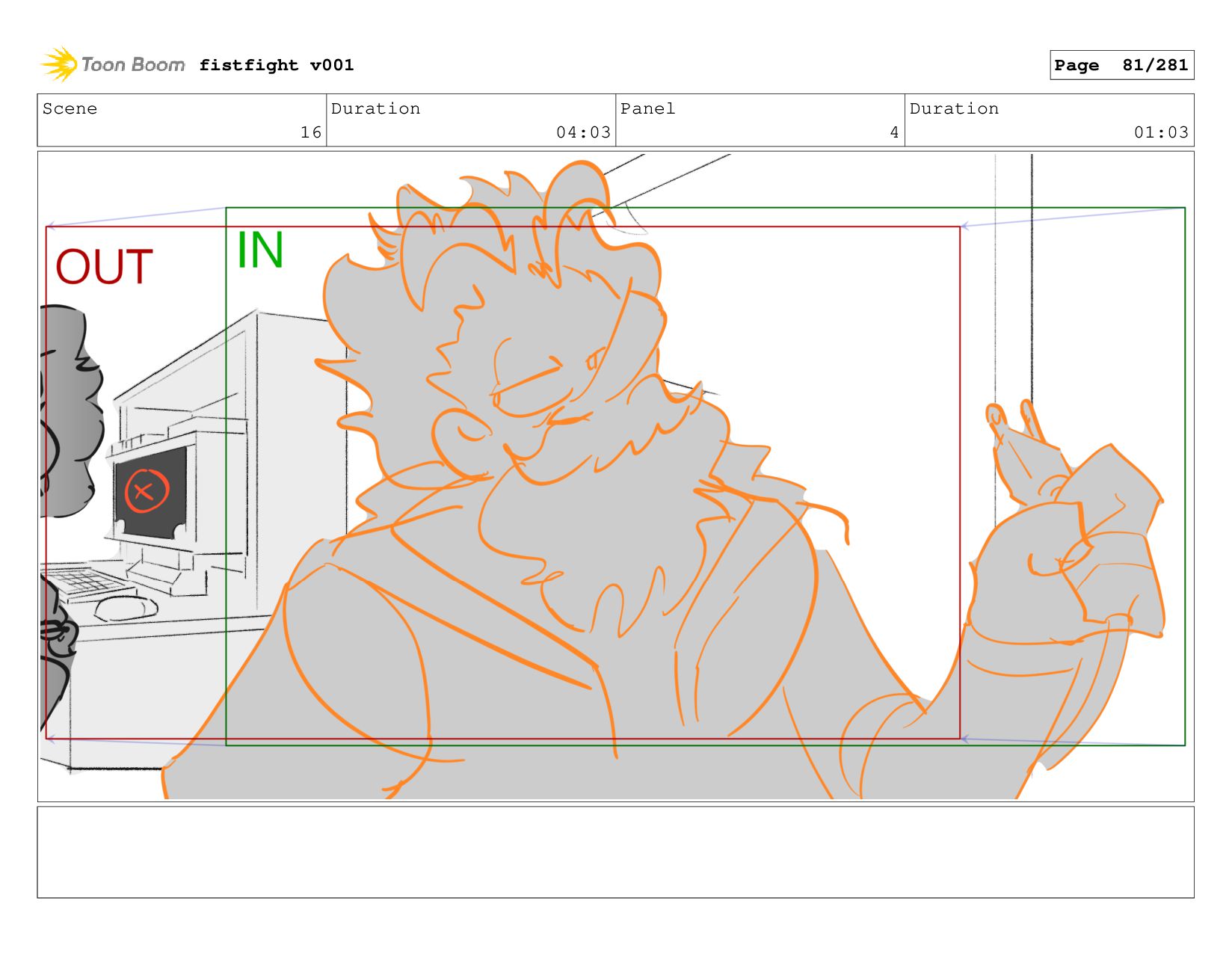
Task: Click the green 'IN' camera label
Action: pyautogui.click(x=260, y=250)
